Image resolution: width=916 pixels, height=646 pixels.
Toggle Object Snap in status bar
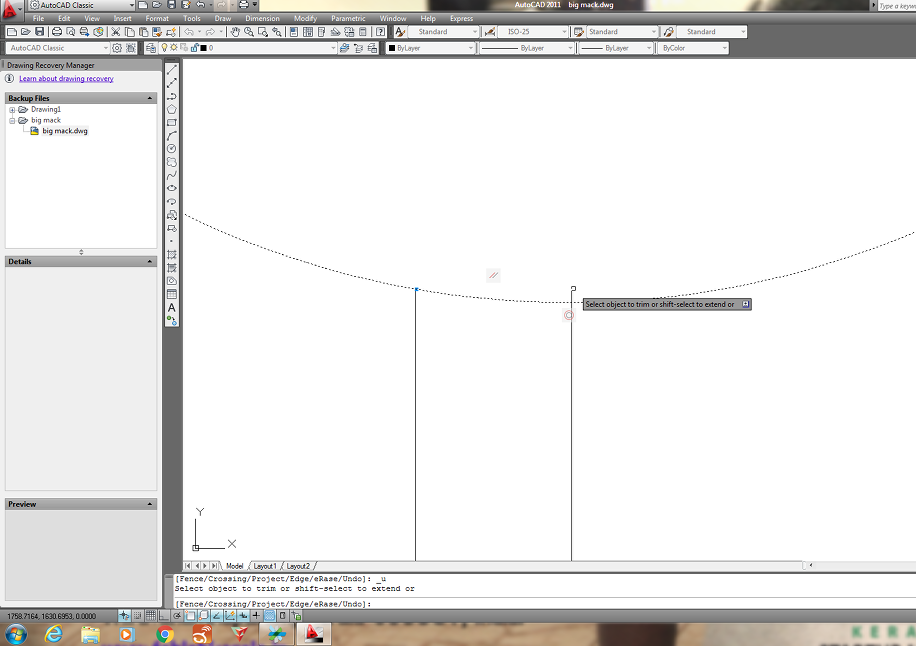click(x=190, y=616)
